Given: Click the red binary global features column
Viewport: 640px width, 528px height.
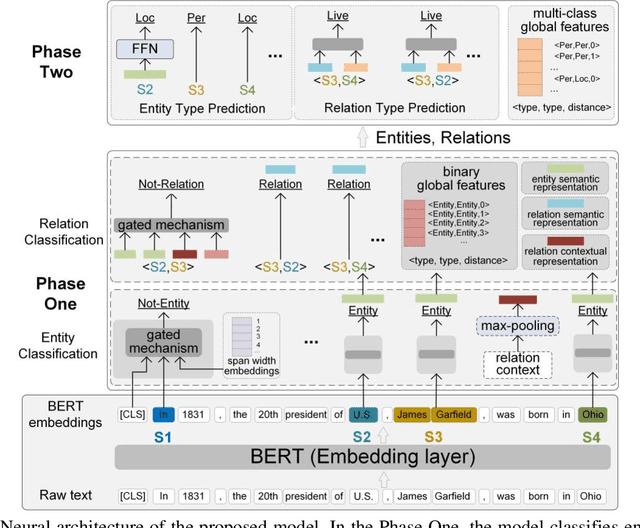Looking at the screenshot, I should click(x=411, y=228).
